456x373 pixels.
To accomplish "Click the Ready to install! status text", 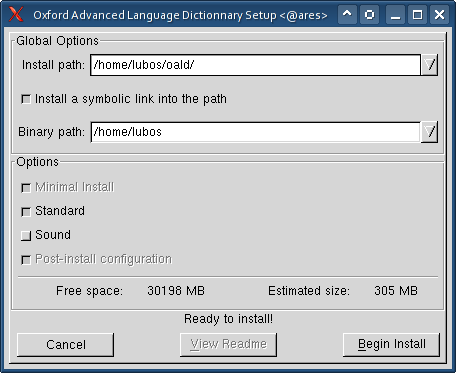I will click(x=228, y=319).
